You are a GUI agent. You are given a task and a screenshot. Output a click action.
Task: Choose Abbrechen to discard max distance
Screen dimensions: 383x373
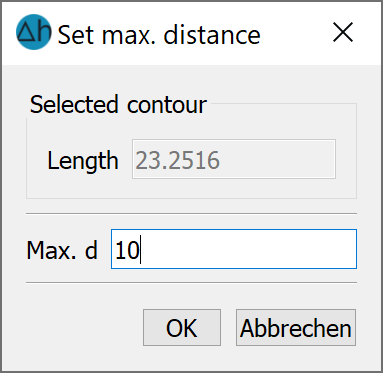(x=296, y=327)
